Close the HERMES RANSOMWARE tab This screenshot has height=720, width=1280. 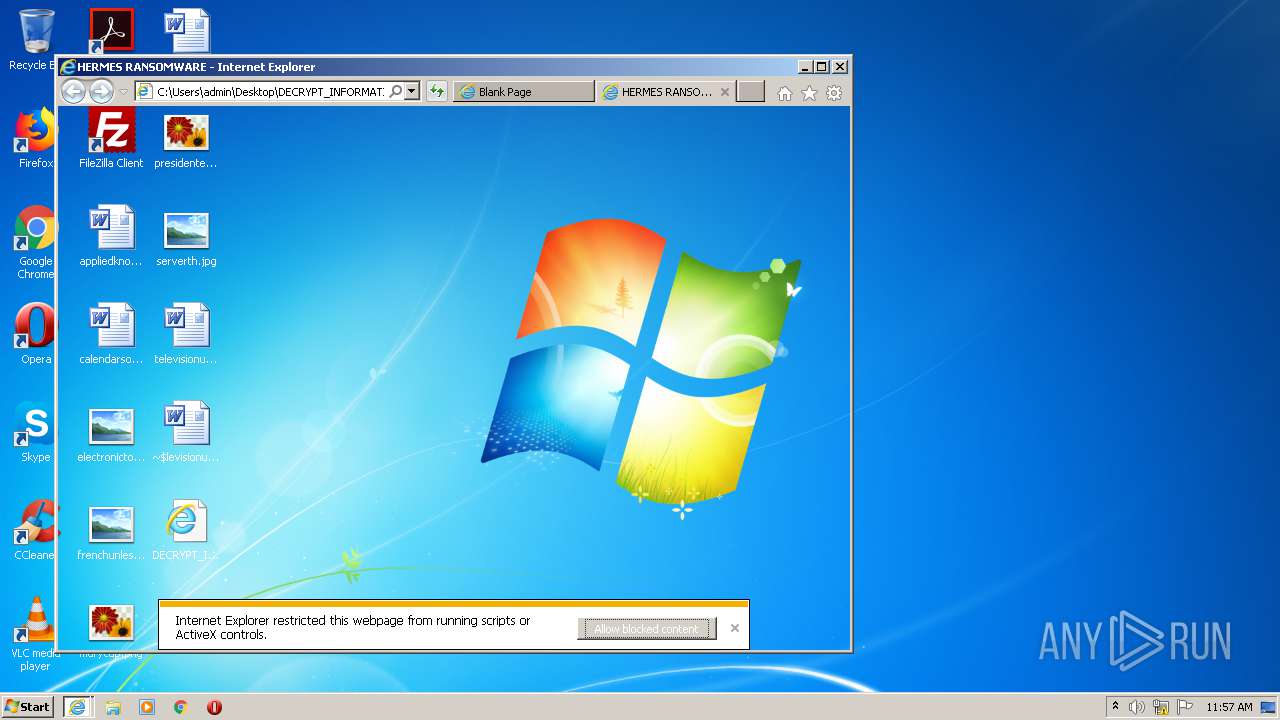tap(725, 92)
